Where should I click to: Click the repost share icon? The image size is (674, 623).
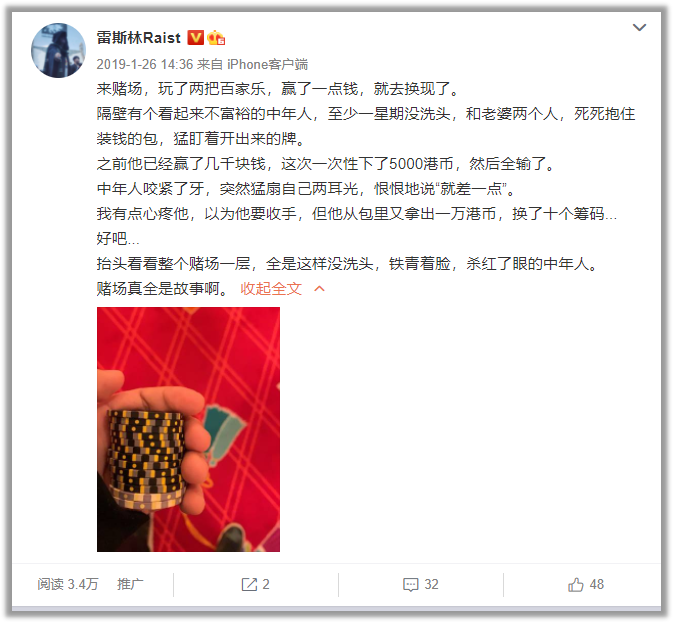249,585
